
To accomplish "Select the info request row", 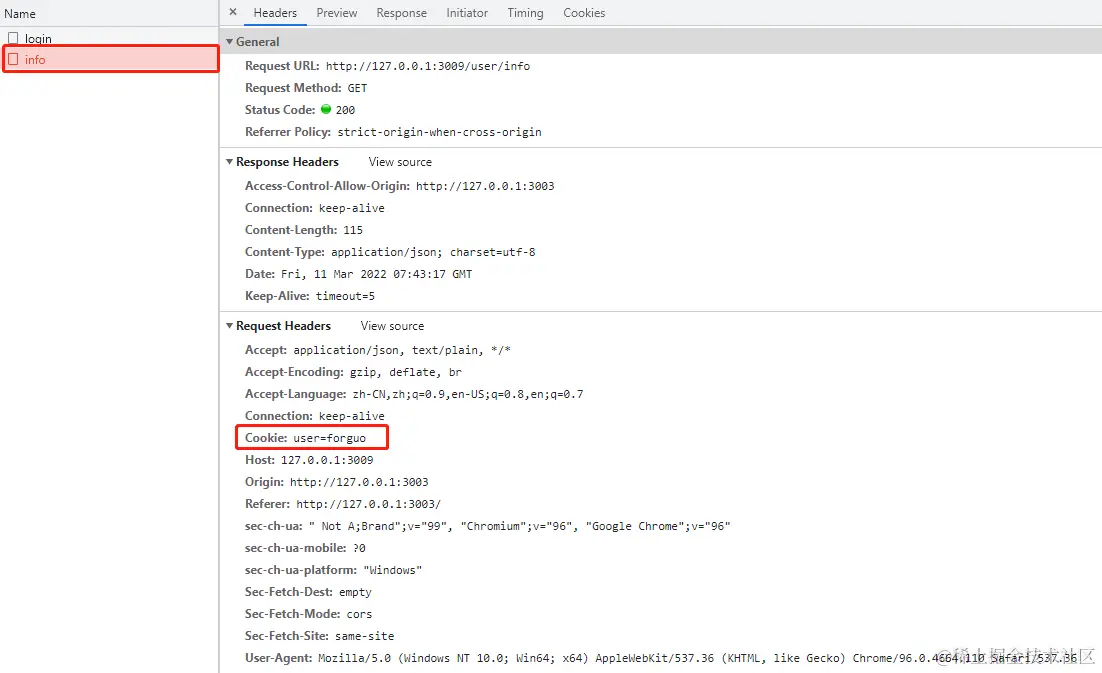I will [x=111, y=59].
